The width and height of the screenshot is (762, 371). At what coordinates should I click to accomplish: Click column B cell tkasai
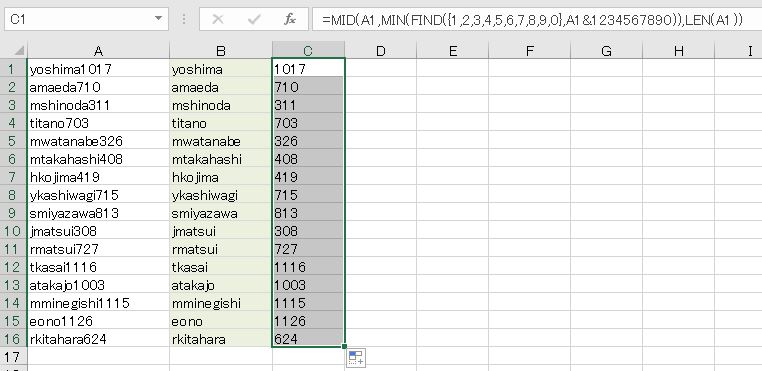(221, 267)
